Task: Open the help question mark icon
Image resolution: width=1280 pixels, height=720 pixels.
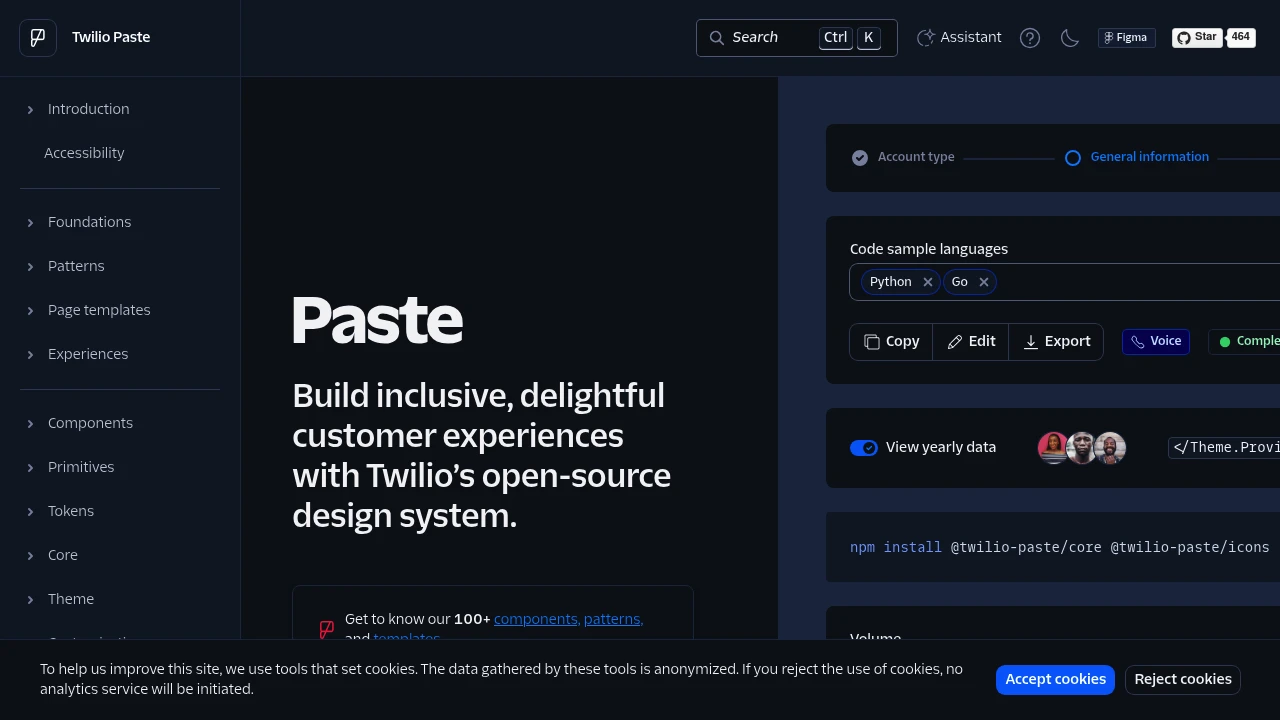Action: pos(1030,38)
